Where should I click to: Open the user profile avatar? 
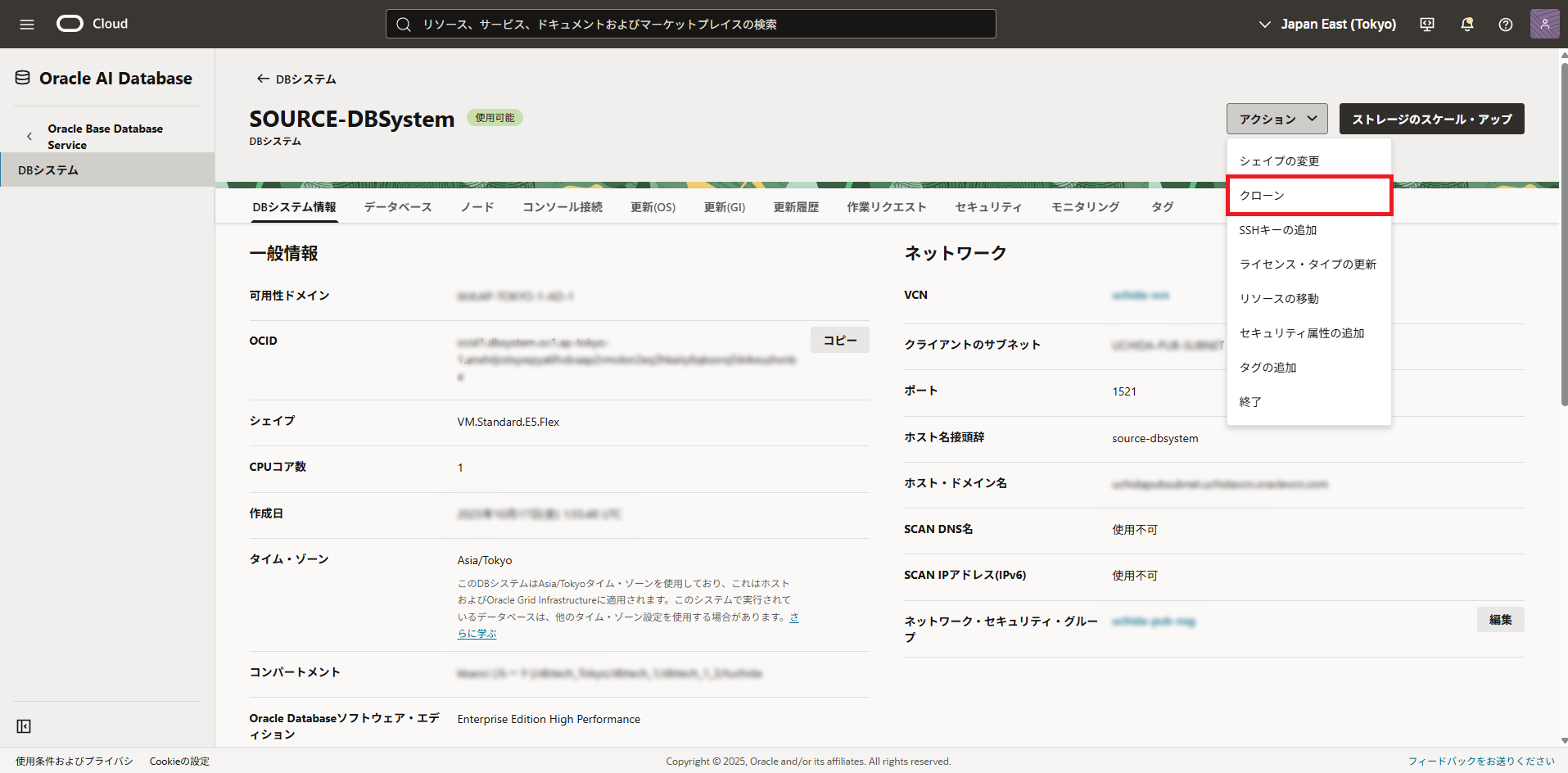[1544, 24]
